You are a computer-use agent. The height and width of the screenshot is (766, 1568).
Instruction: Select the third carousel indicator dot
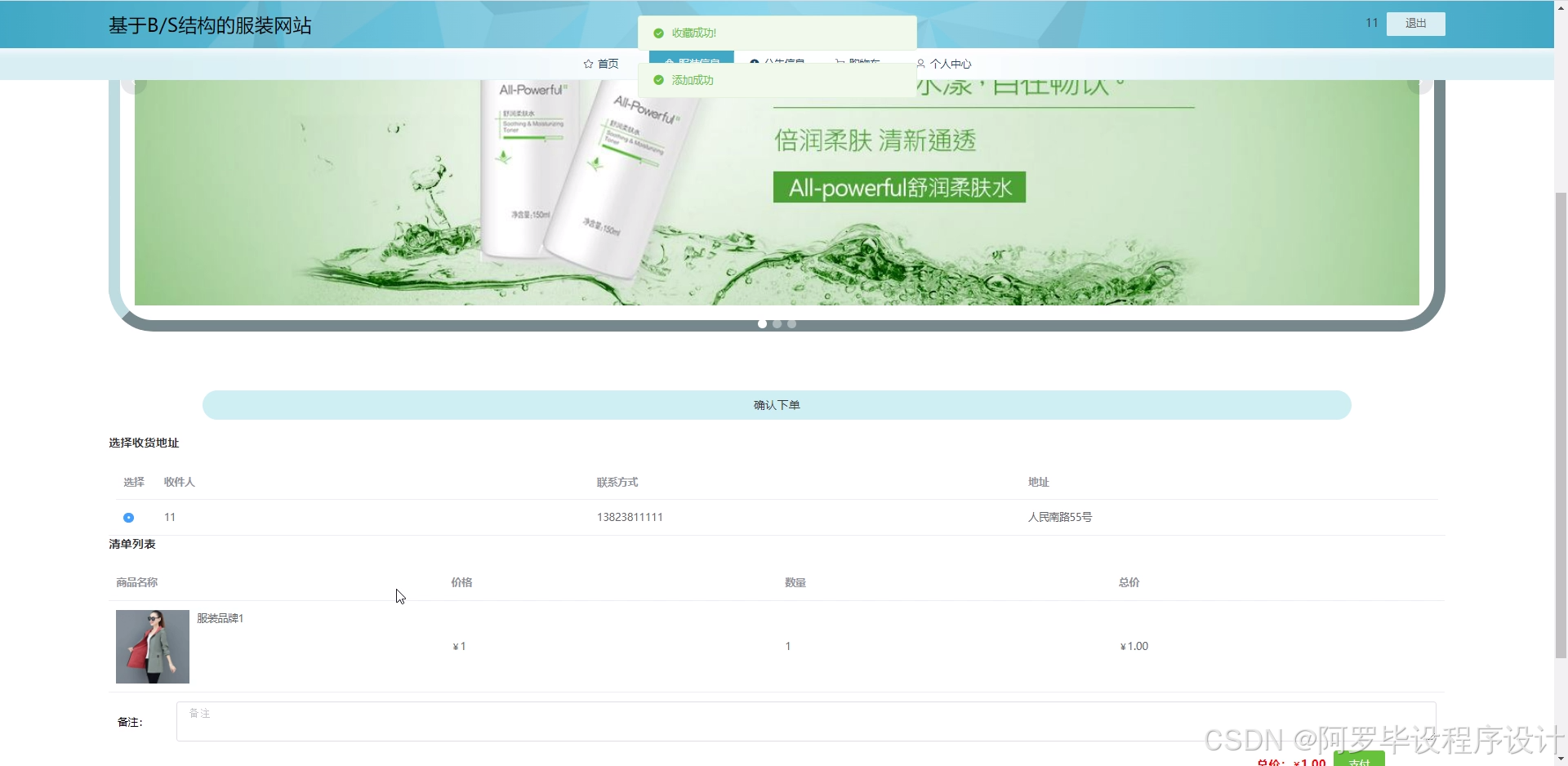(791, 324)
